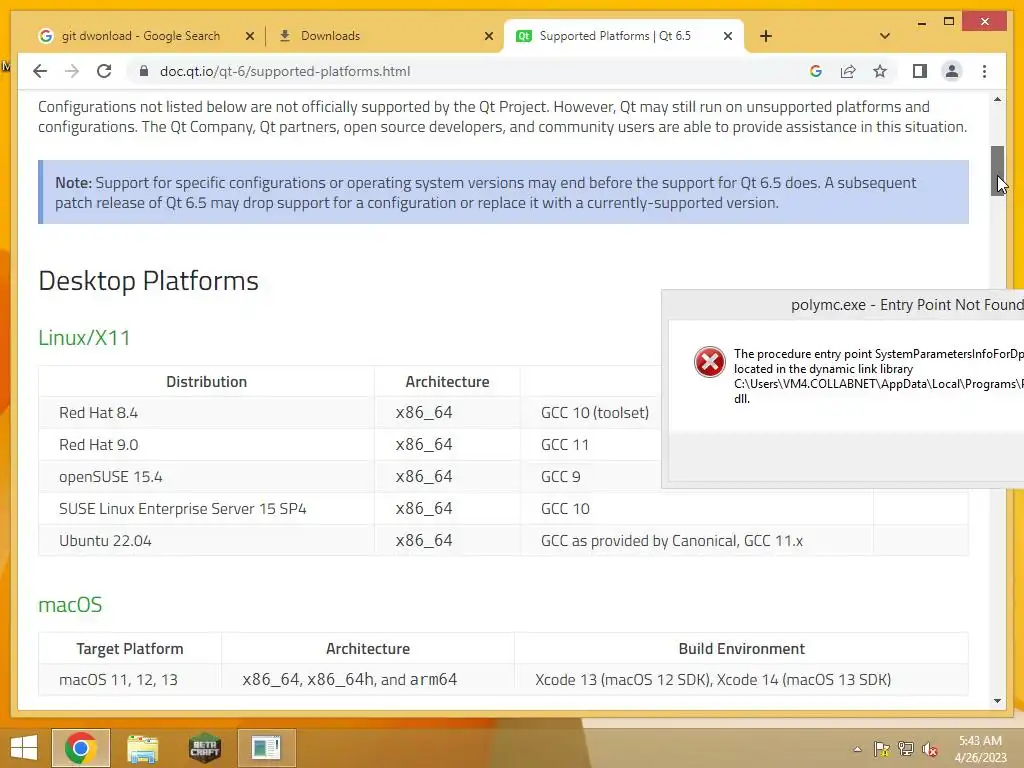Click the Linux table Architecture column header
The image size is (1024, 768).
point(447,381)
